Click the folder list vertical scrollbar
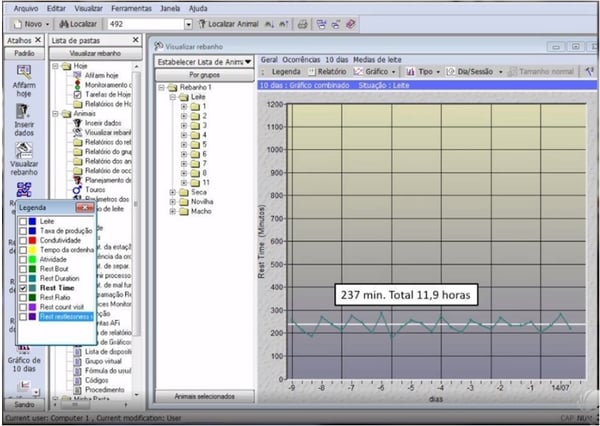600x426 pixels. click(x=137, y=203)
